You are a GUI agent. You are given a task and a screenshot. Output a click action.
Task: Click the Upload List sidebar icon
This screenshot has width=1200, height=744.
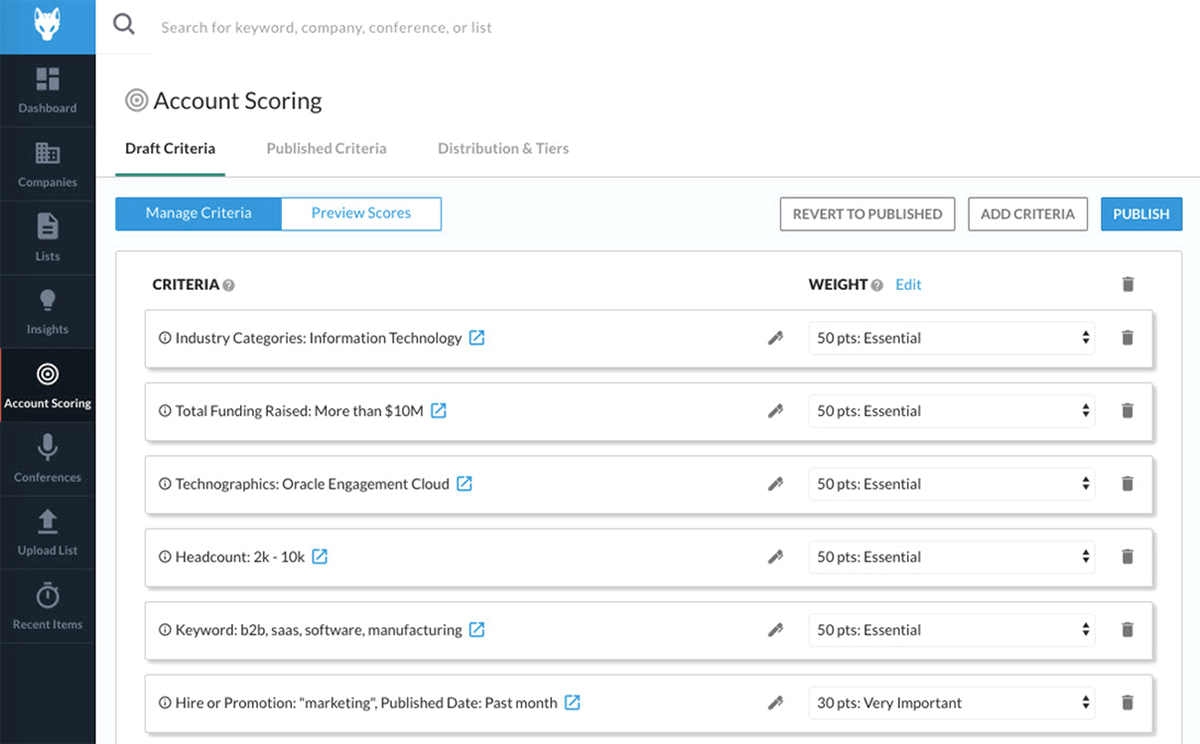pyautogui.click(x=47, y=522)
